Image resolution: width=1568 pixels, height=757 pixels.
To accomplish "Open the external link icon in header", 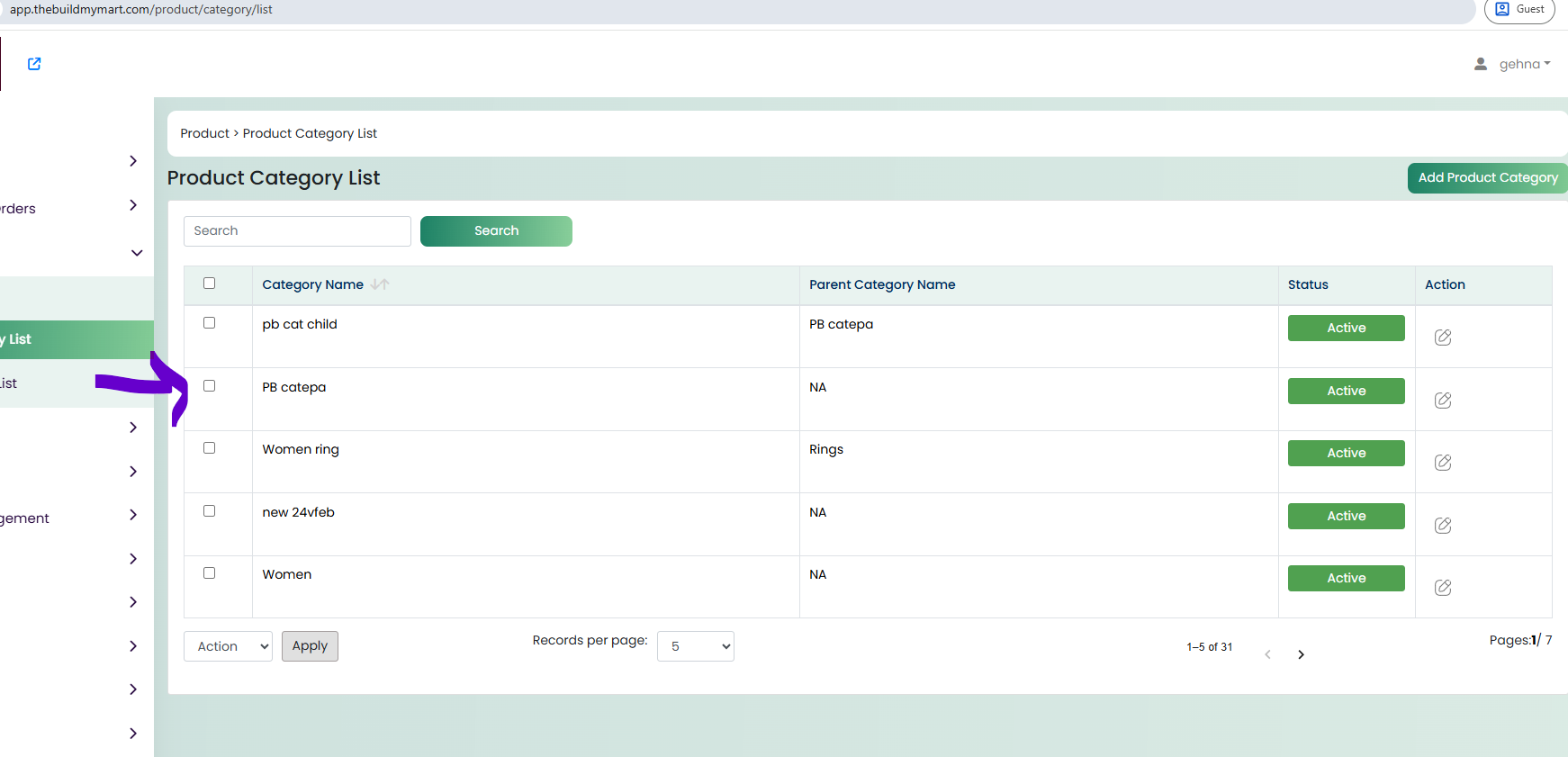I will tap(34, 64).
